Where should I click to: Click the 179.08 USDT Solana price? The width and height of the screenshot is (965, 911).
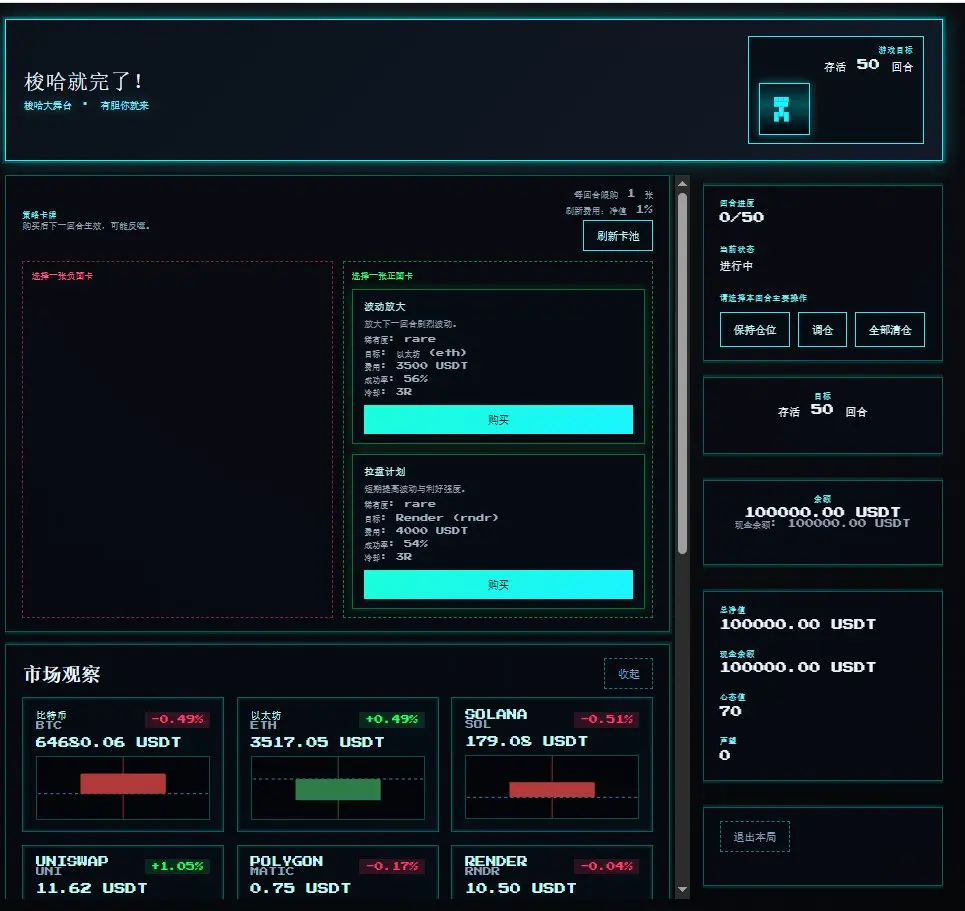pyautogui.click(x=526, y=741)
